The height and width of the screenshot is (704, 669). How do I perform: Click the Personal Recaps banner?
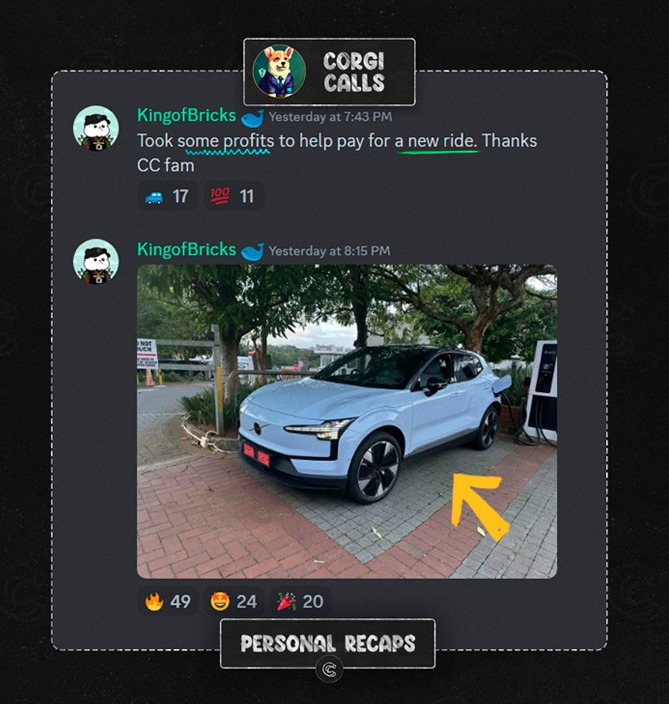(x=328, y=643)
